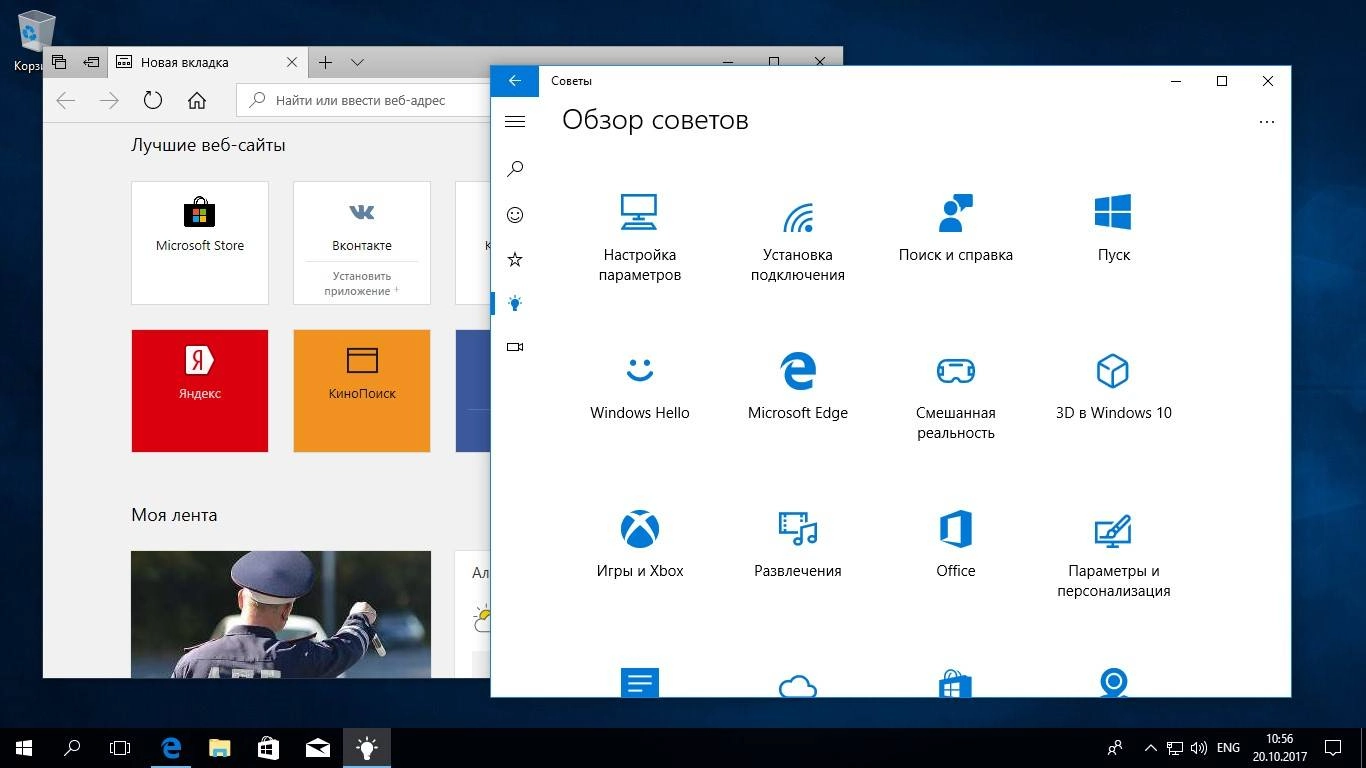Click the smiley face icon in Советы sidebar
1366x768 pixels.
tap(515, 214)
